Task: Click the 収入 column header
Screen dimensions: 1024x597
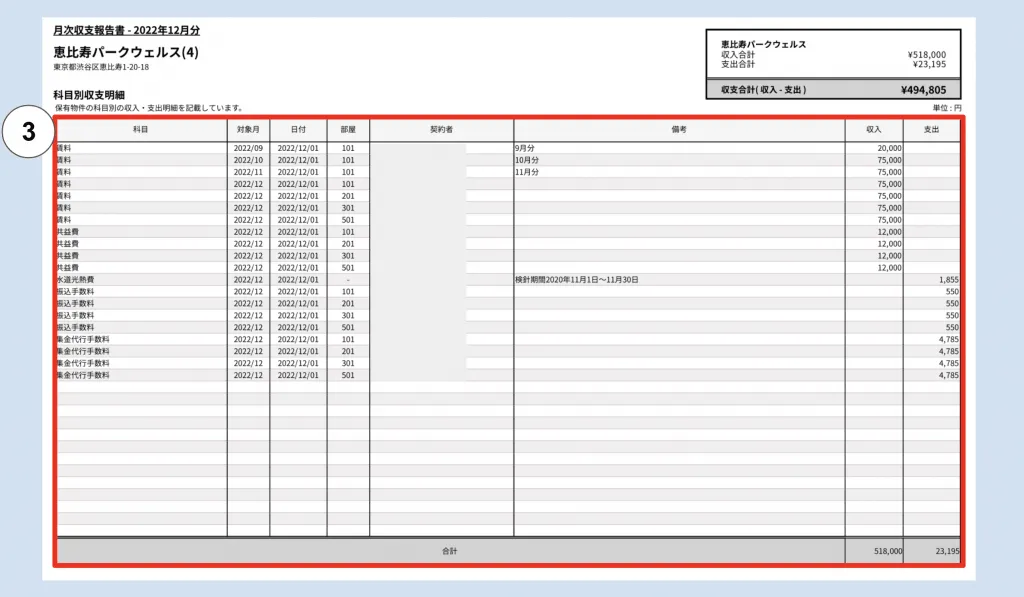Action: 874,129
